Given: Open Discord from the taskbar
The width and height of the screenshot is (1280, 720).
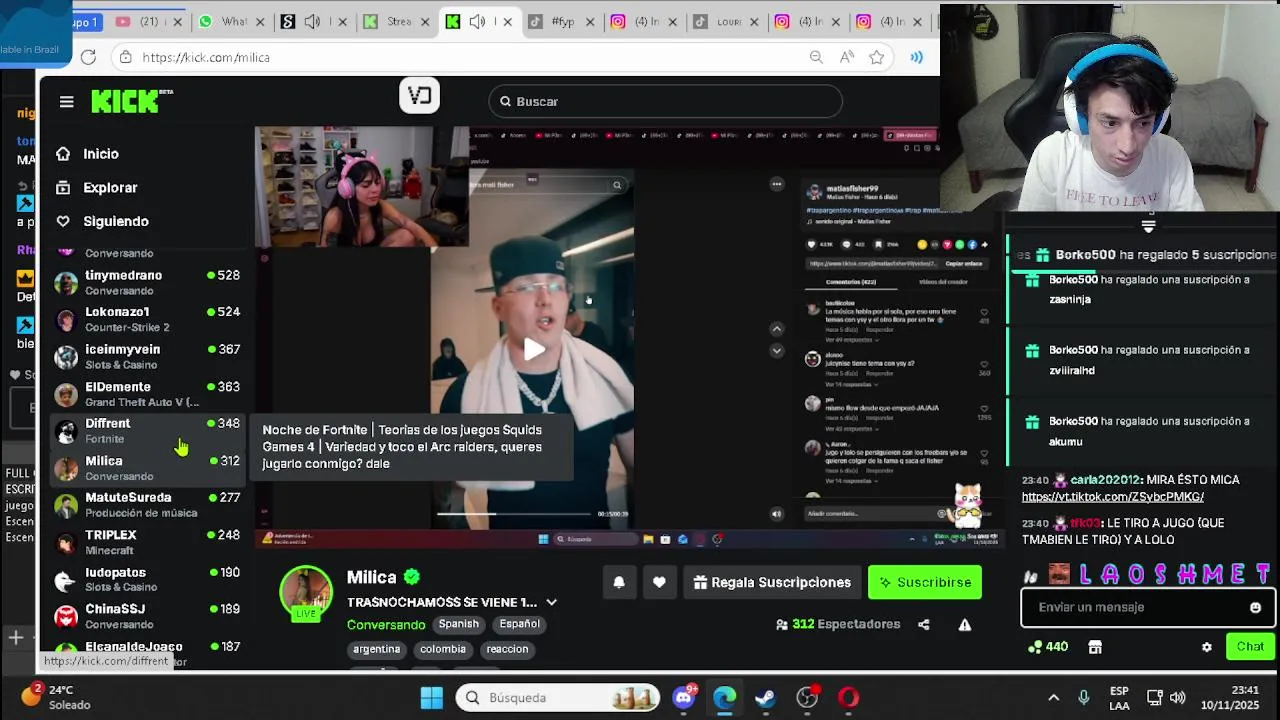Looking at the screenshot, I should click(x=685, y=697).
